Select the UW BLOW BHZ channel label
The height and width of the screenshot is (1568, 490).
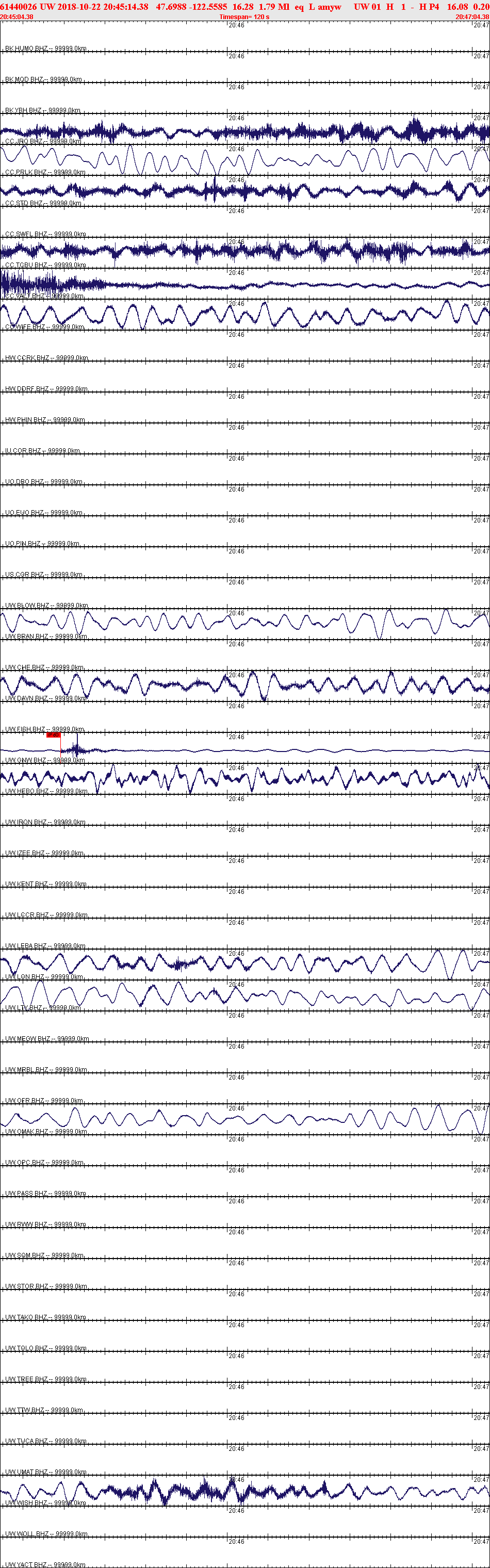pyautogui.click(x=46, y=605)
